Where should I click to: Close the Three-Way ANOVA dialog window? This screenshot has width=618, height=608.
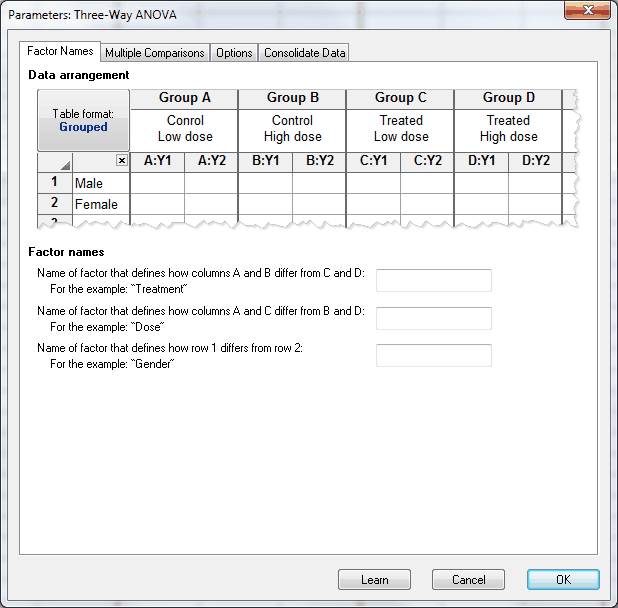tap(588, 13)
